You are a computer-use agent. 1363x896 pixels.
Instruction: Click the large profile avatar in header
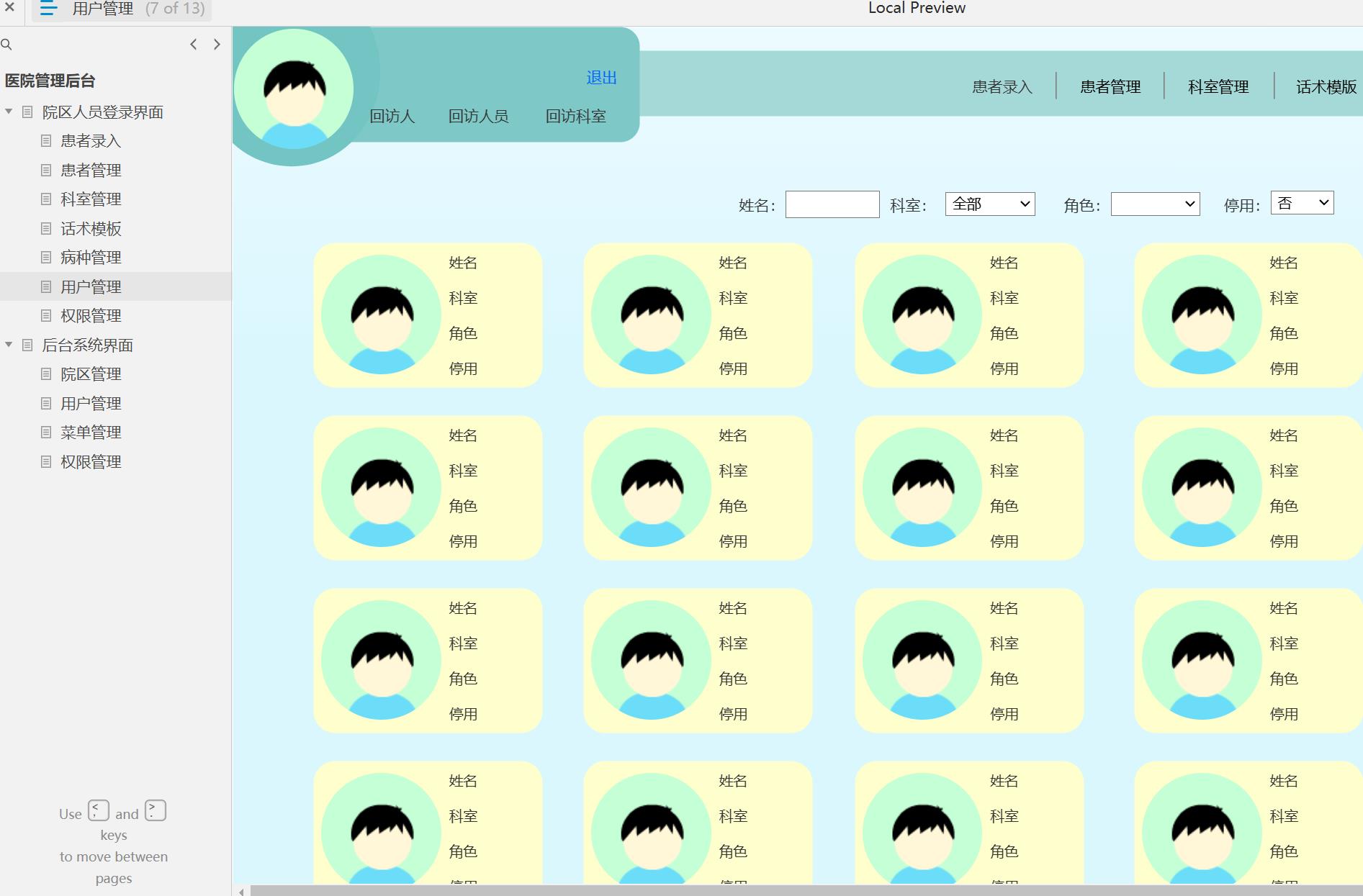[294, 89]
